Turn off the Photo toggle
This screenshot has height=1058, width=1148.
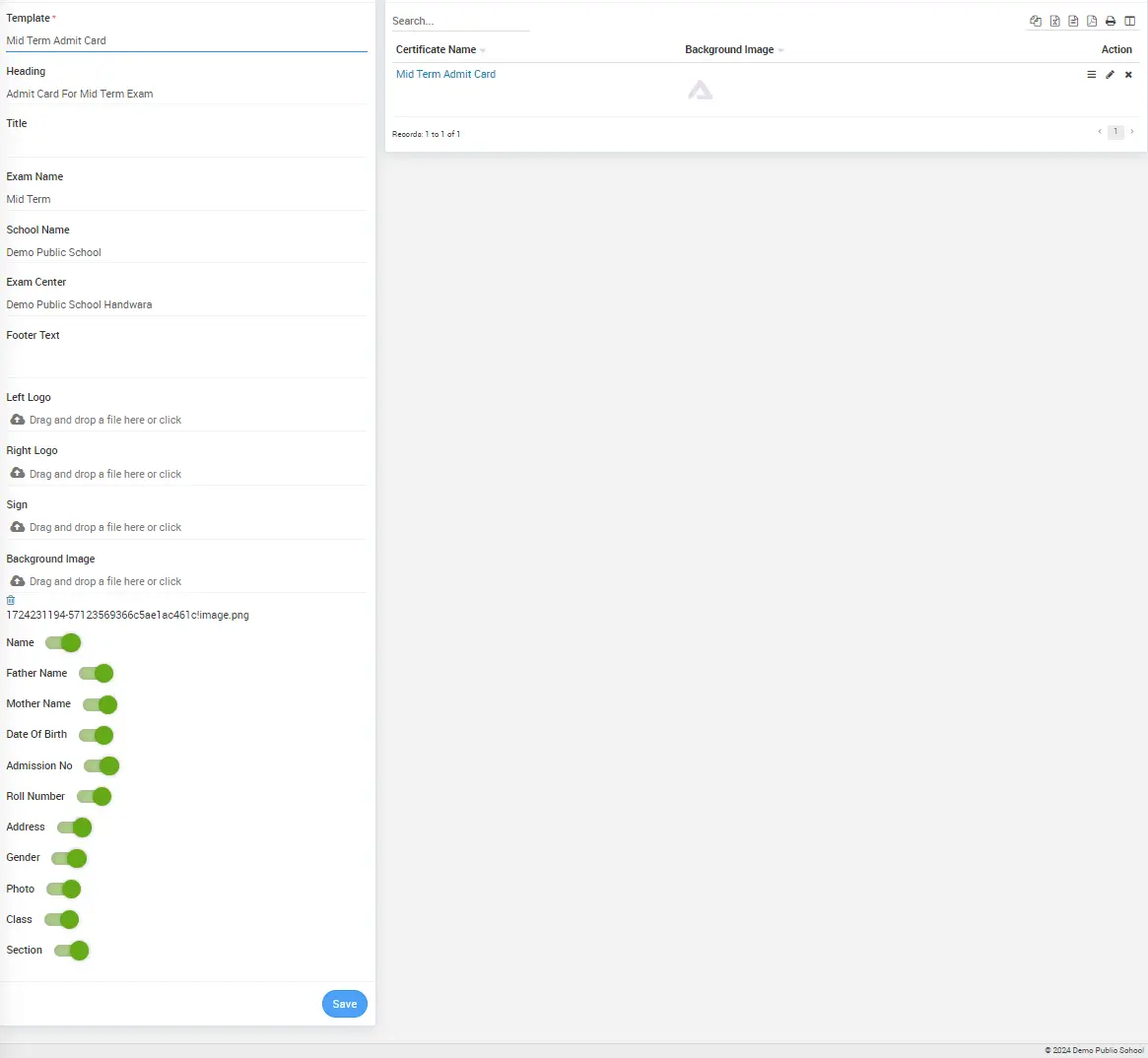click(x=64, y=890)
